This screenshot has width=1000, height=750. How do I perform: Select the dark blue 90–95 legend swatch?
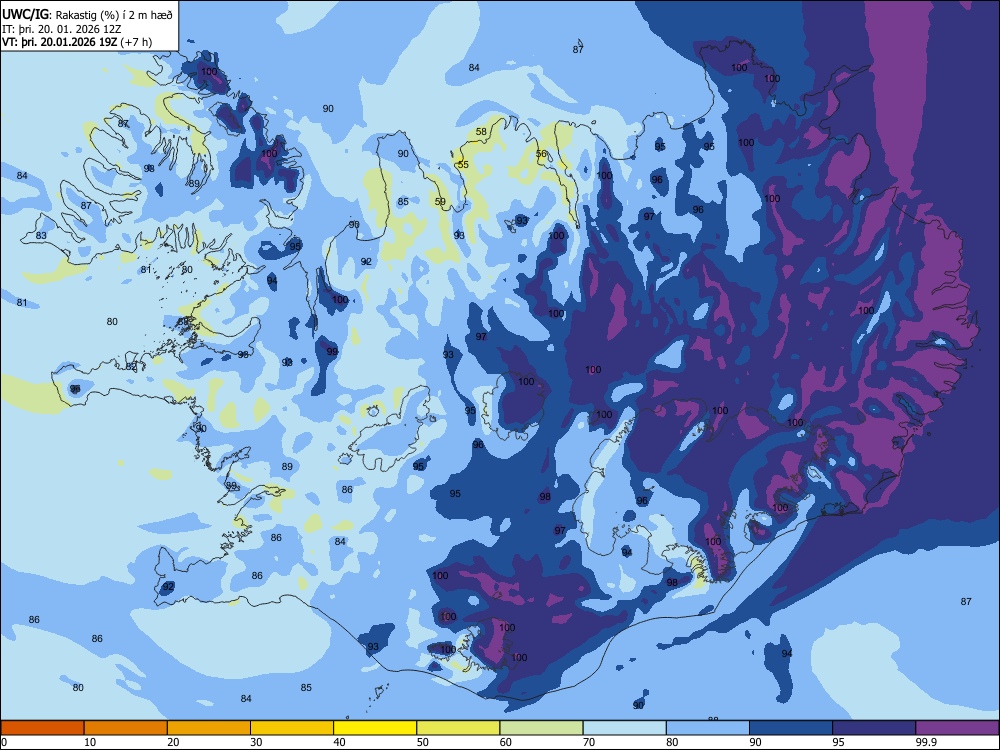click(x=791, y=728)
